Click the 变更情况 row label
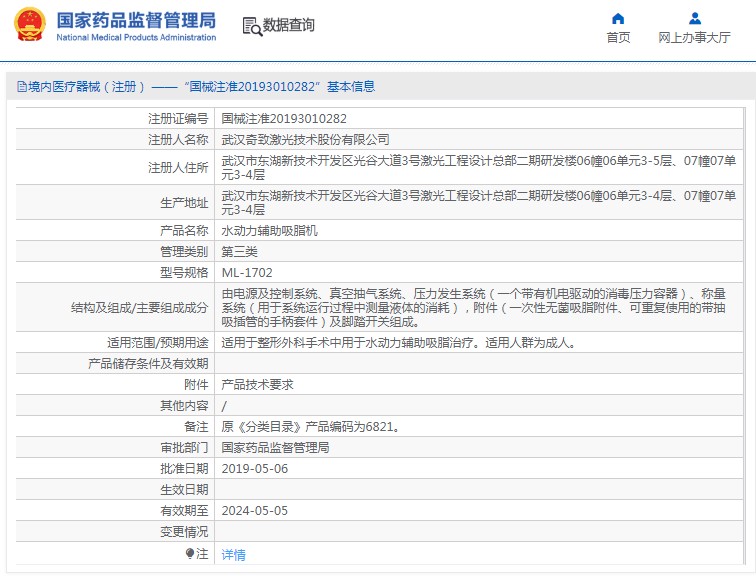This screenshot has height=576, width=756. (184, 532)
